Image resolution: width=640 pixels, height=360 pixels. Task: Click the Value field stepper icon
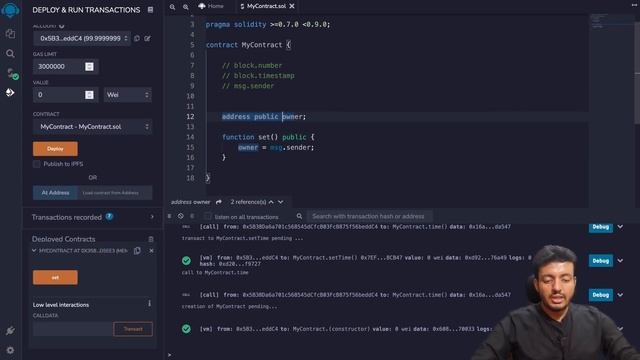click(89, 95)
